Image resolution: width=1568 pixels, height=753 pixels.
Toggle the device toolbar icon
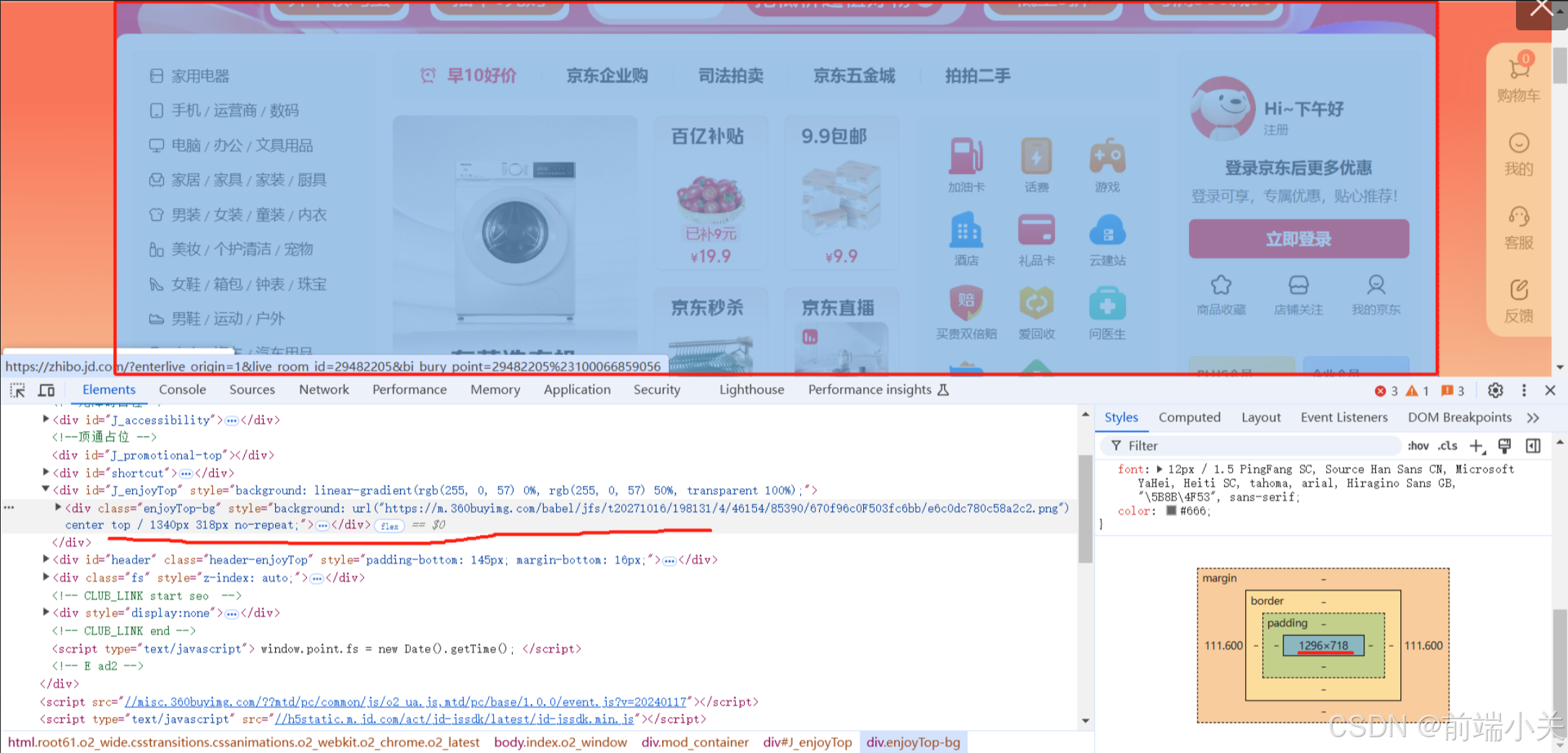coord(46,391)
